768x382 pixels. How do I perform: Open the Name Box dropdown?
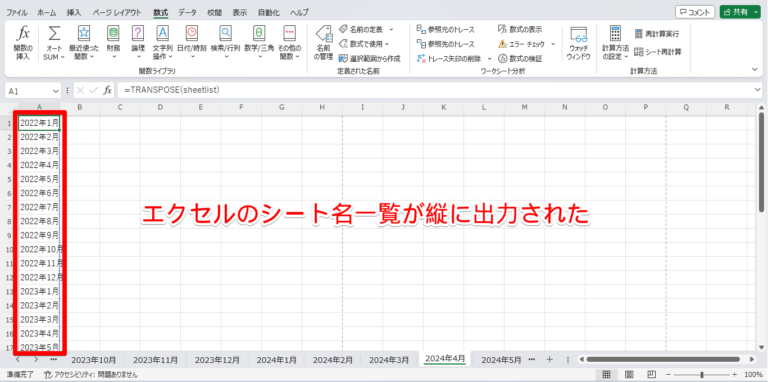tap(55, 91)
